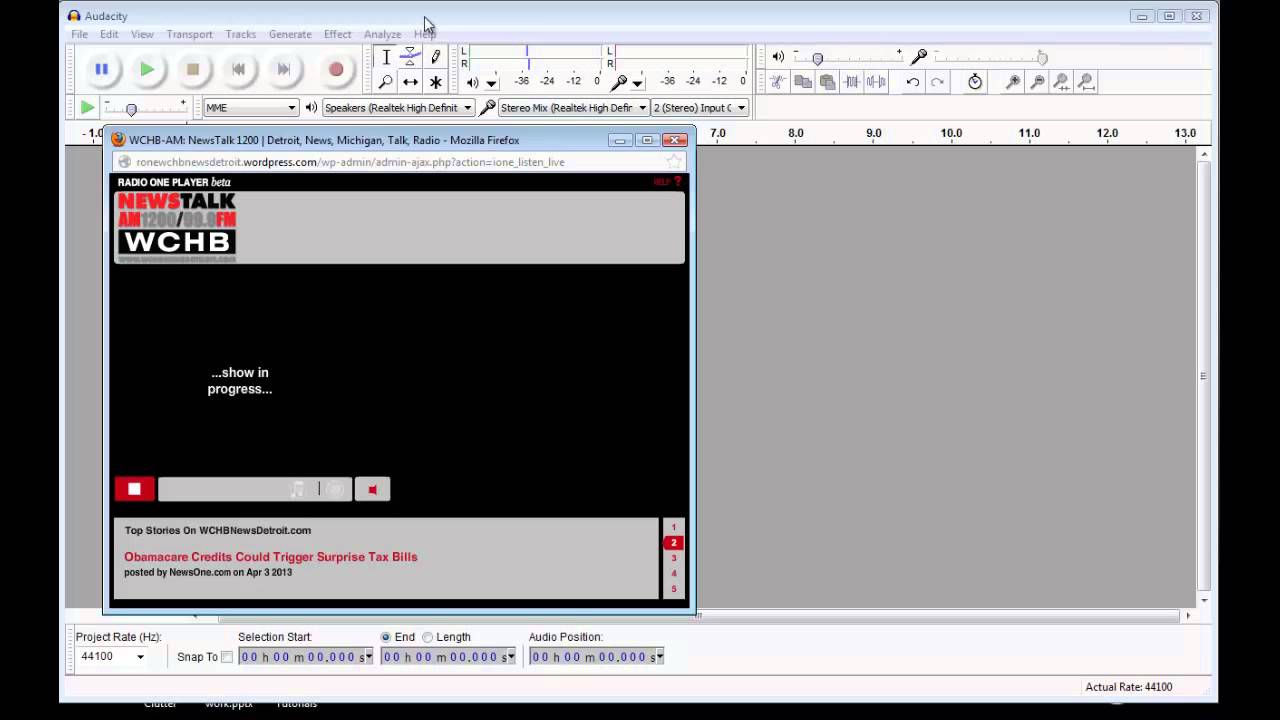Image resolution: width=1280 pixels, height=720 pixels.
Task: Select the Selection (I-beam) tool
Action: pos(386,57)
